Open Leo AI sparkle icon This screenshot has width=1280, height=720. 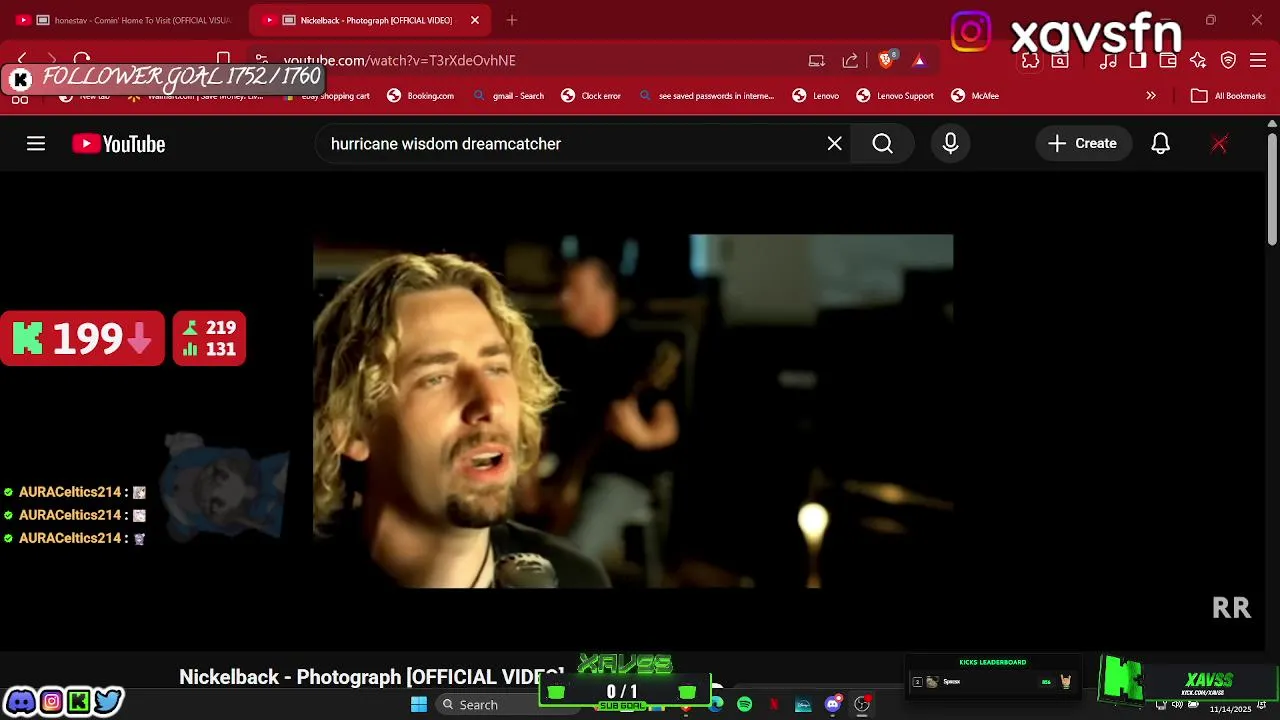(1198, 60)
